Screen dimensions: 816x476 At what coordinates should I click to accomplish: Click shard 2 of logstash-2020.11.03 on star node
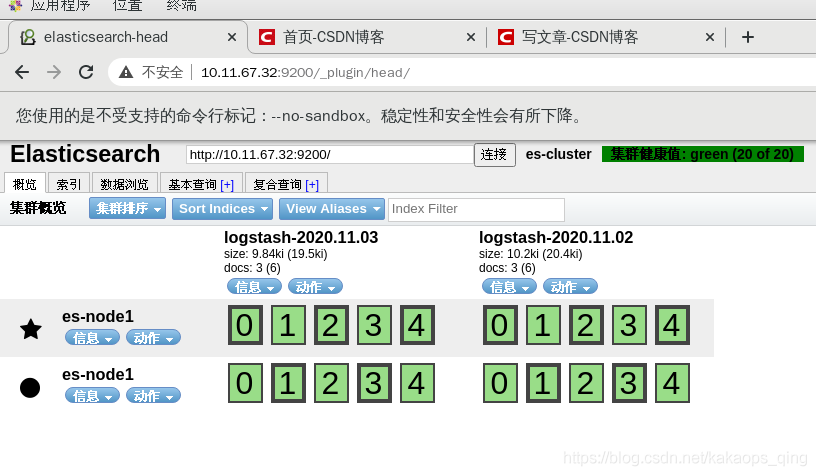pos(331,325)
